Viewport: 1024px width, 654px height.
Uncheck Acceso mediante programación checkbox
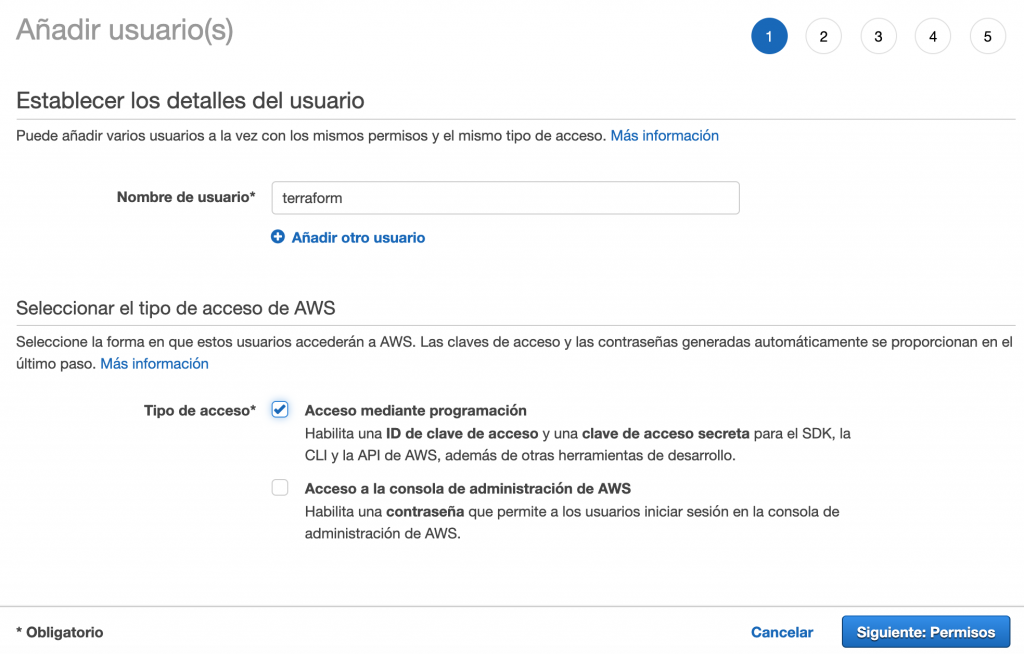280,410
